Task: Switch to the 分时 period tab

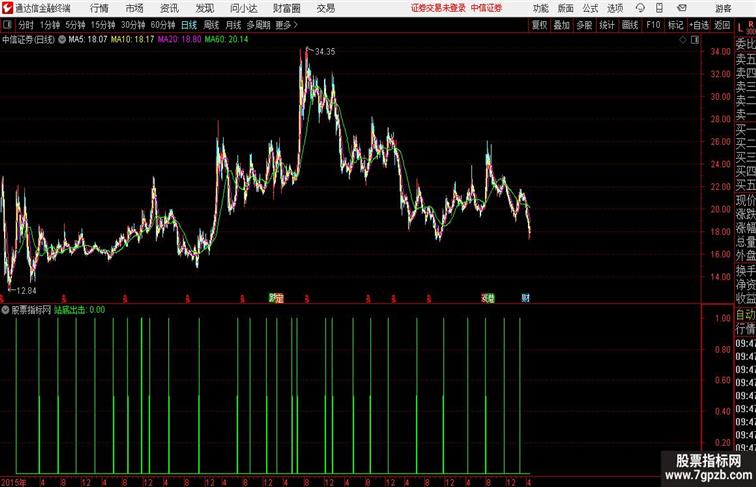Action: 26,25
